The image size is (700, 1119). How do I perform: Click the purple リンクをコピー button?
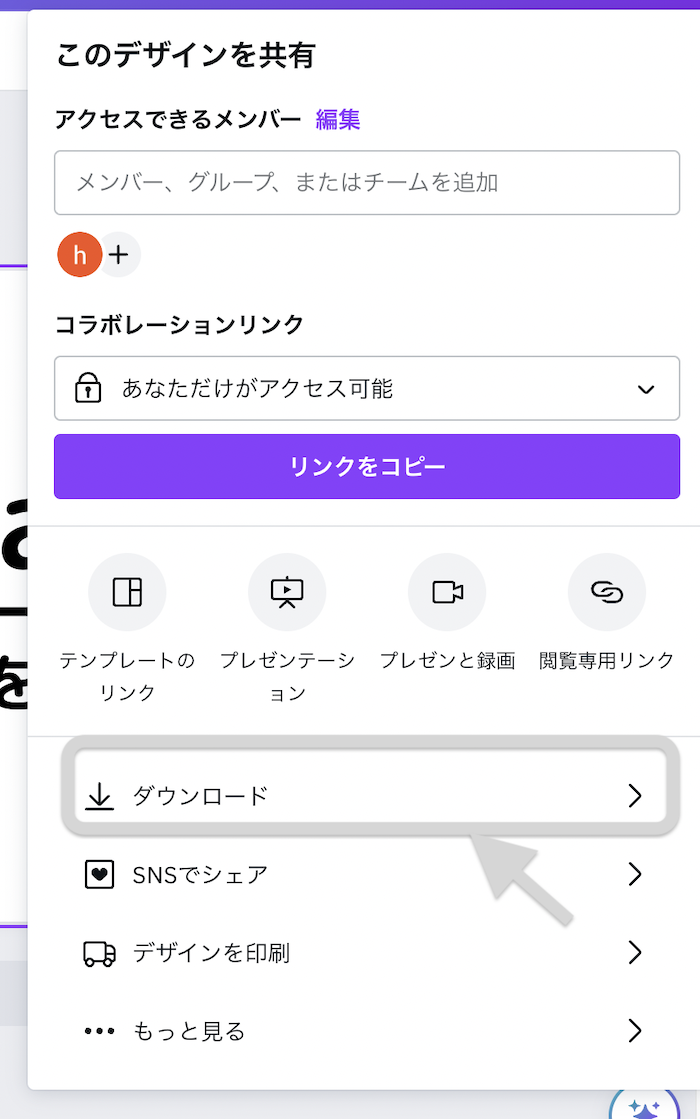point(367,466)
